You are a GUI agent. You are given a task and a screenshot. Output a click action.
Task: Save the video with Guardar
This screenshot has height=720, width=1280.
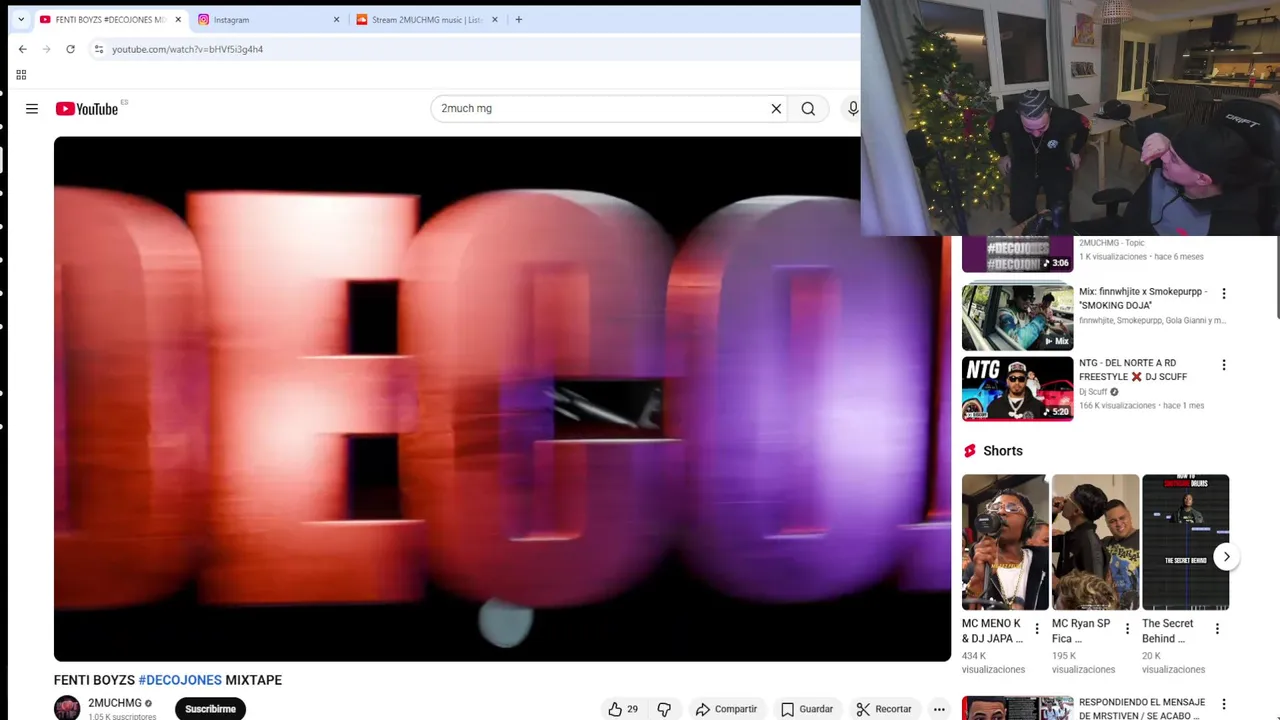[807, 709]
